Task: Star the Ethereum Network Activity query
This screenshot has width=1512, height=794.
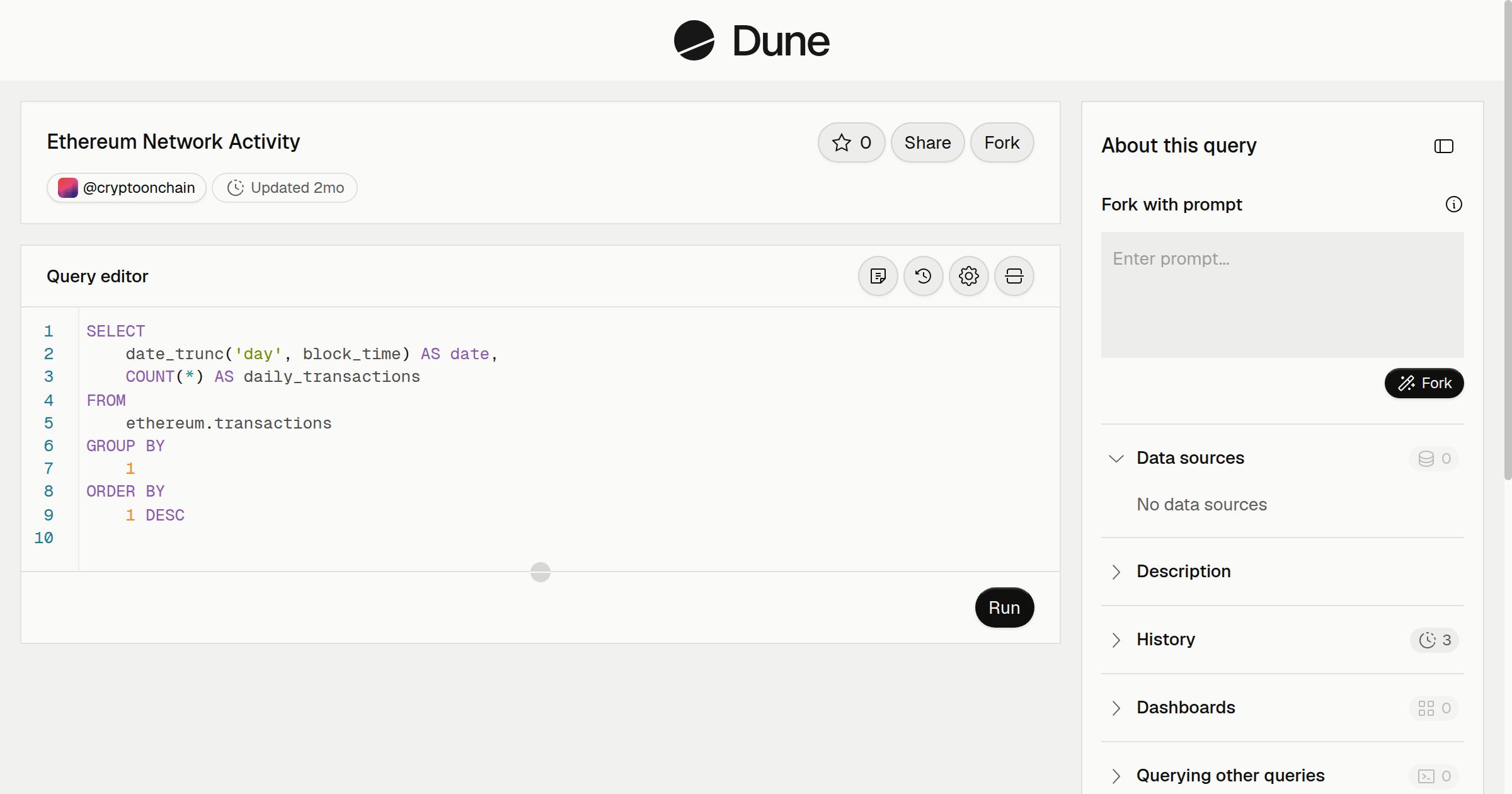Action: [x=851, y=142]
